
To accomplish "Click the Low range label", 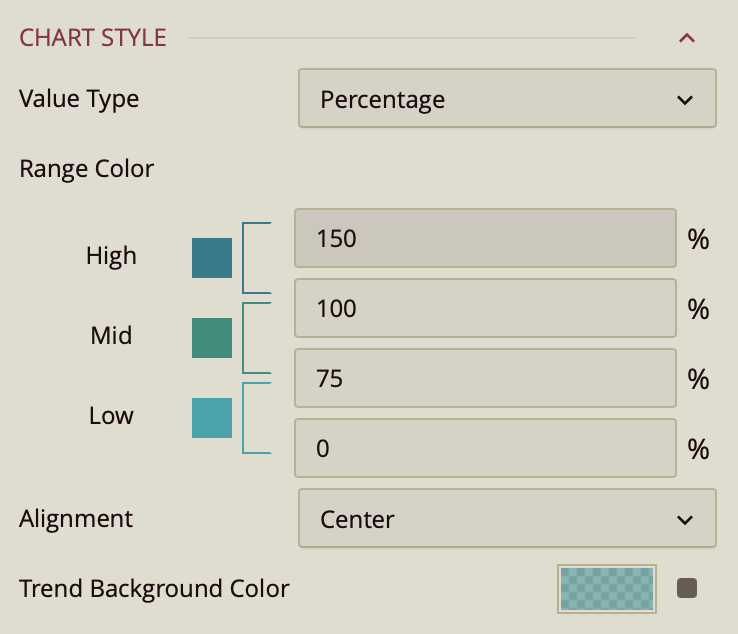I will (x=111, y=416).
